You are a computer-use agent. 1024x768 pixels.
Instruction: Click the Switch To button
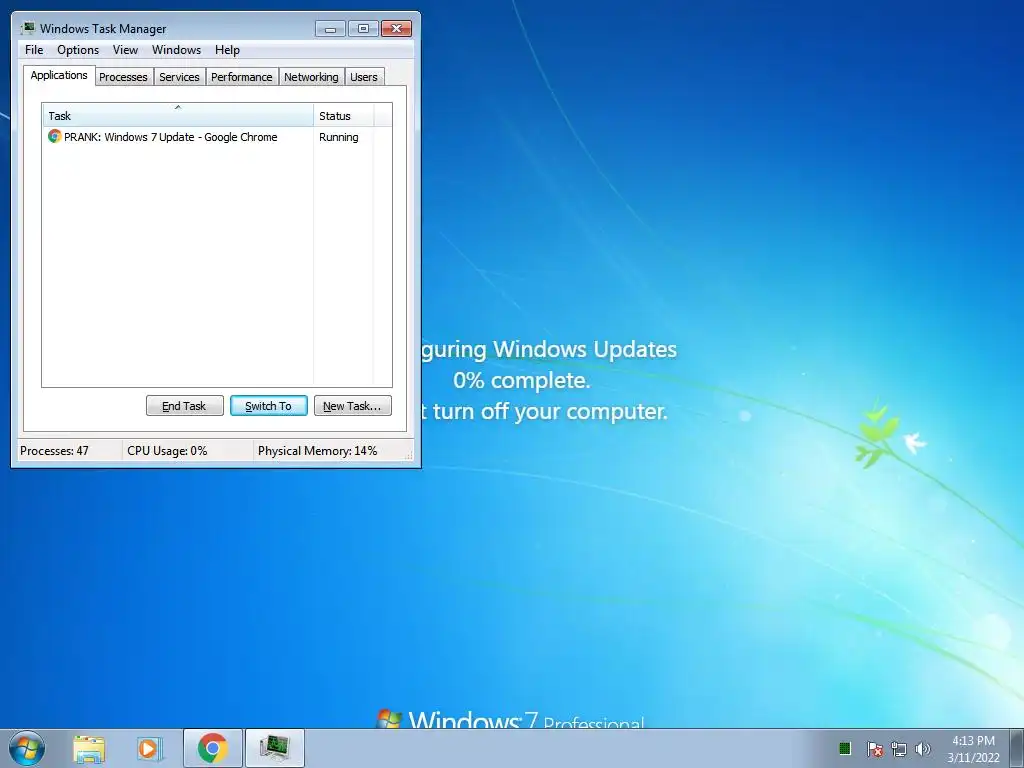pyautogui.click(x=268, y=406)
